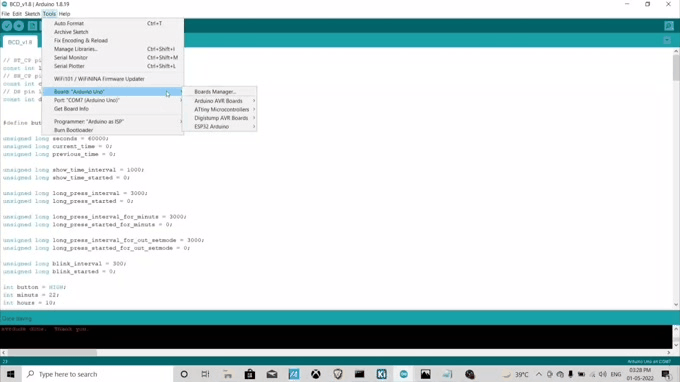Launch Serial Monitor from Tools menu
The width and height of the screenshot is (680, 382).
[x=113, y=58]
